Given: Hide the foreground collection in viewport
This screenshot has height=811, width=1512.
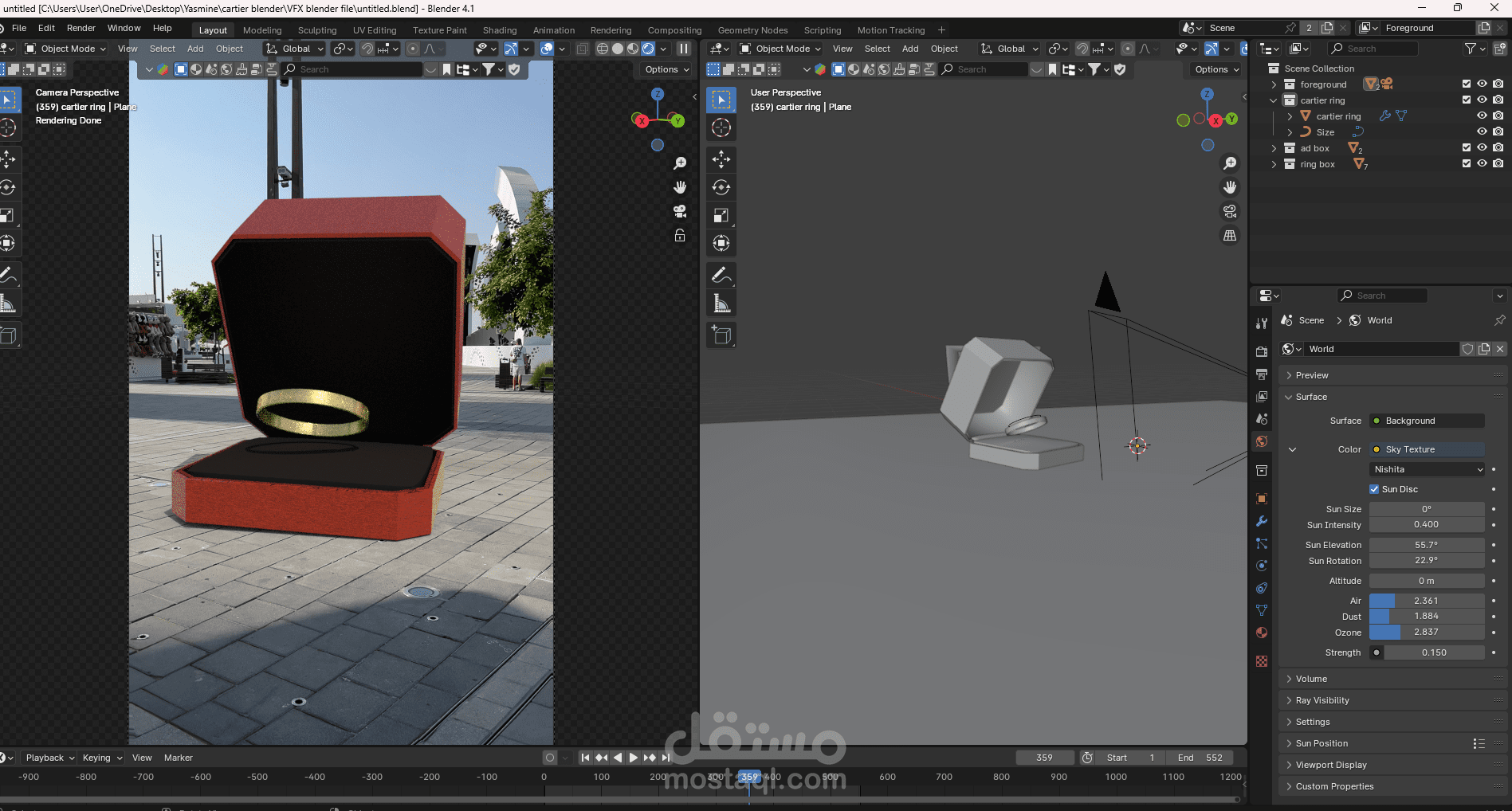Looking at the screenshot, I should pyautogui.click(x=1483, y=84).
